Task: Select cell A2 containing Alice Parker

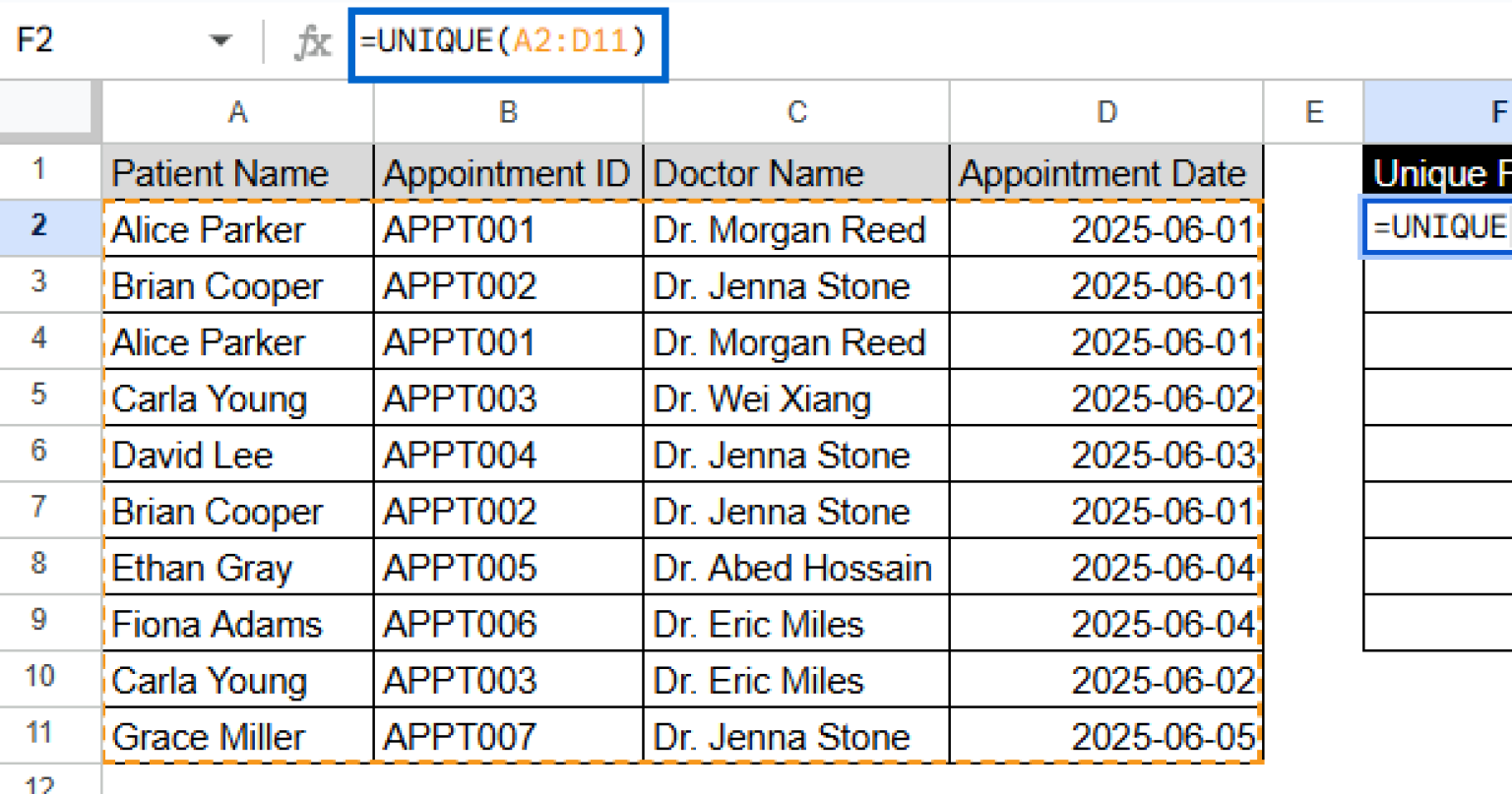Action: coord(236,228)
